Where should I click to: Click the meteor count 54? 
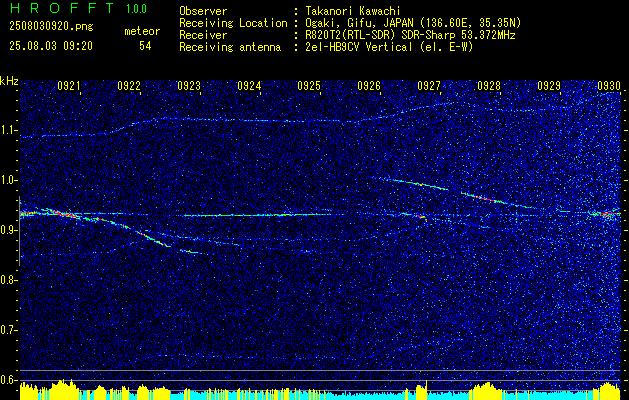tap(145, 46)
